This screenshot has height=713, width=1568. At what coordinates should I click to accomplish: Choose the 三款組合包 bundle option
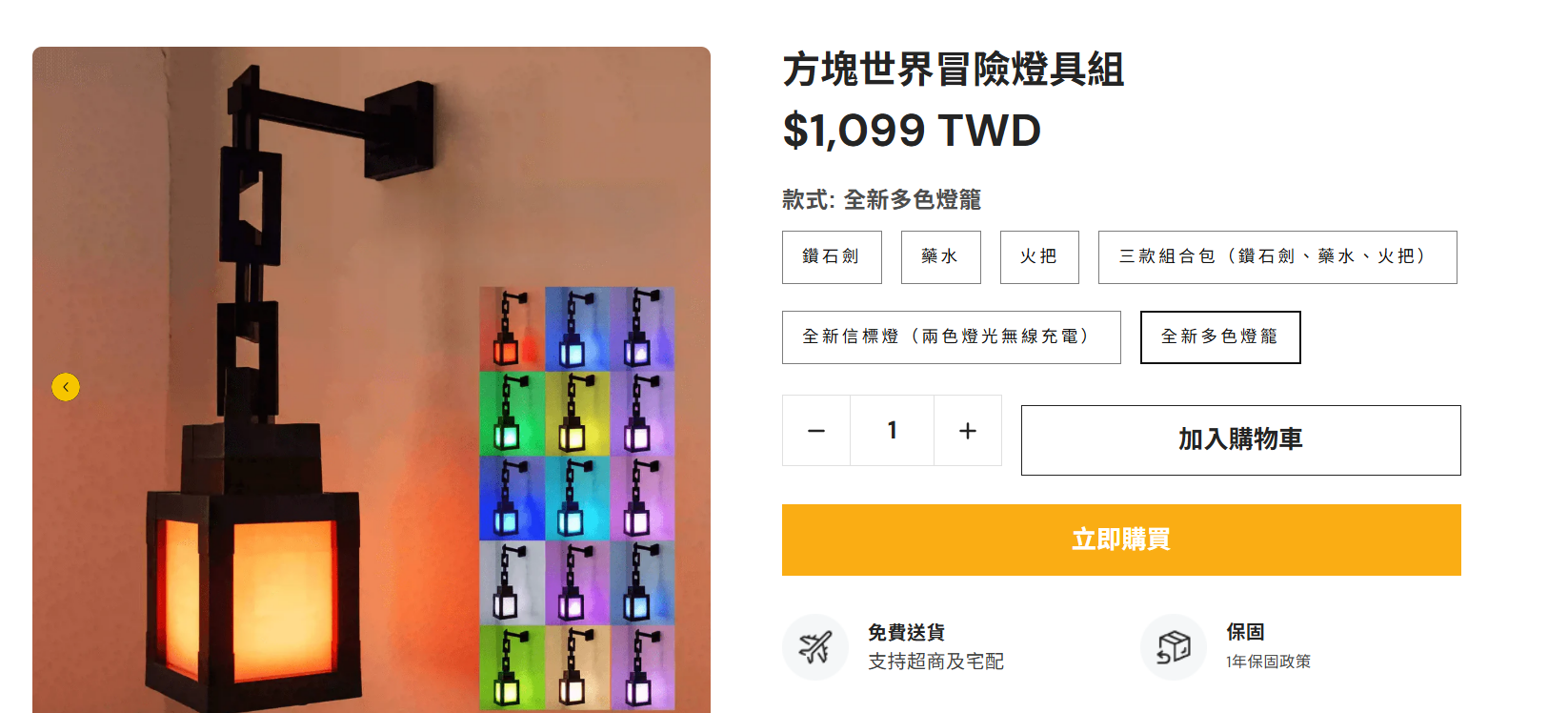(1277, 257)
